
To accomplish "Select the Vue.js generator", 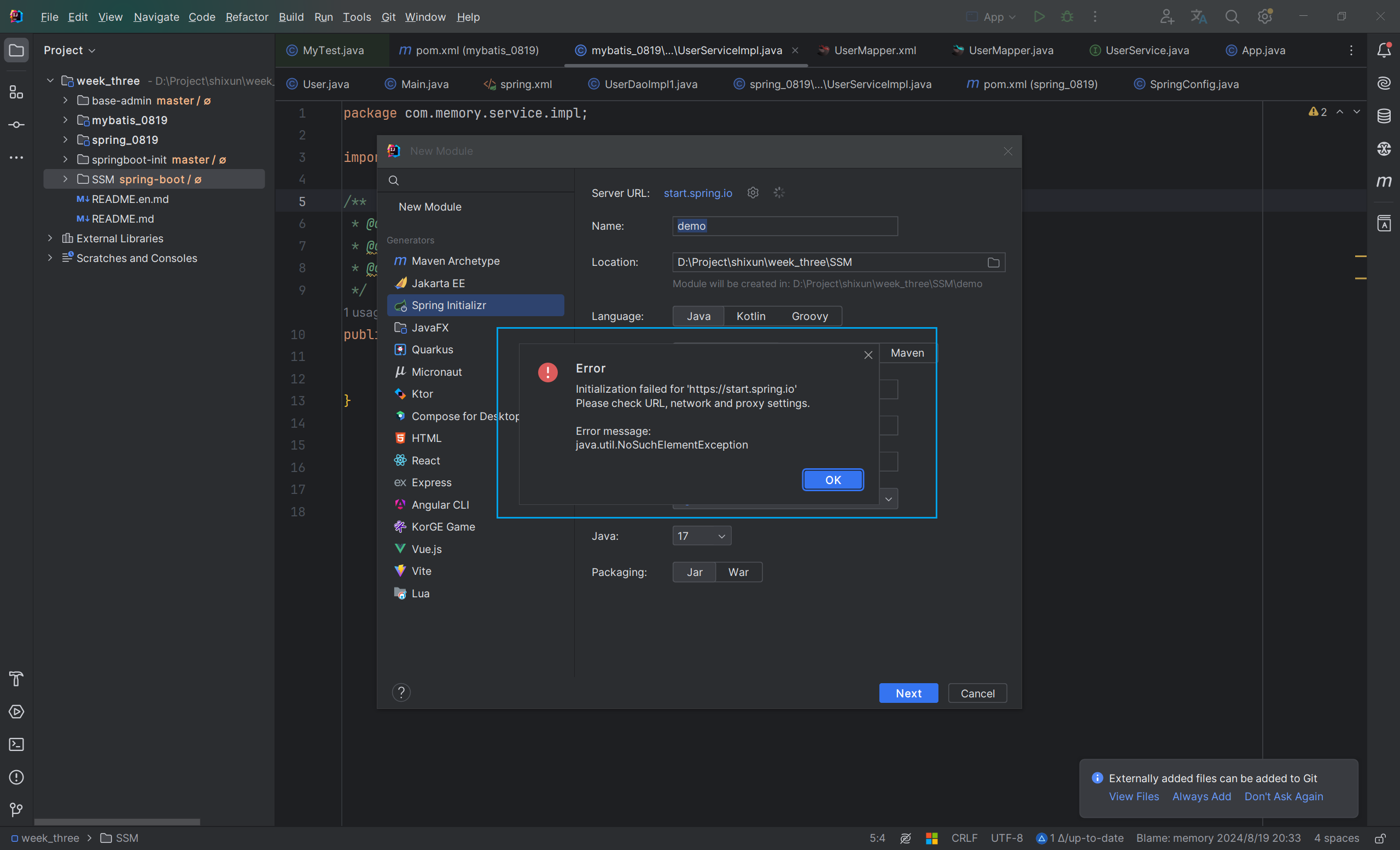I will [476, 549].
